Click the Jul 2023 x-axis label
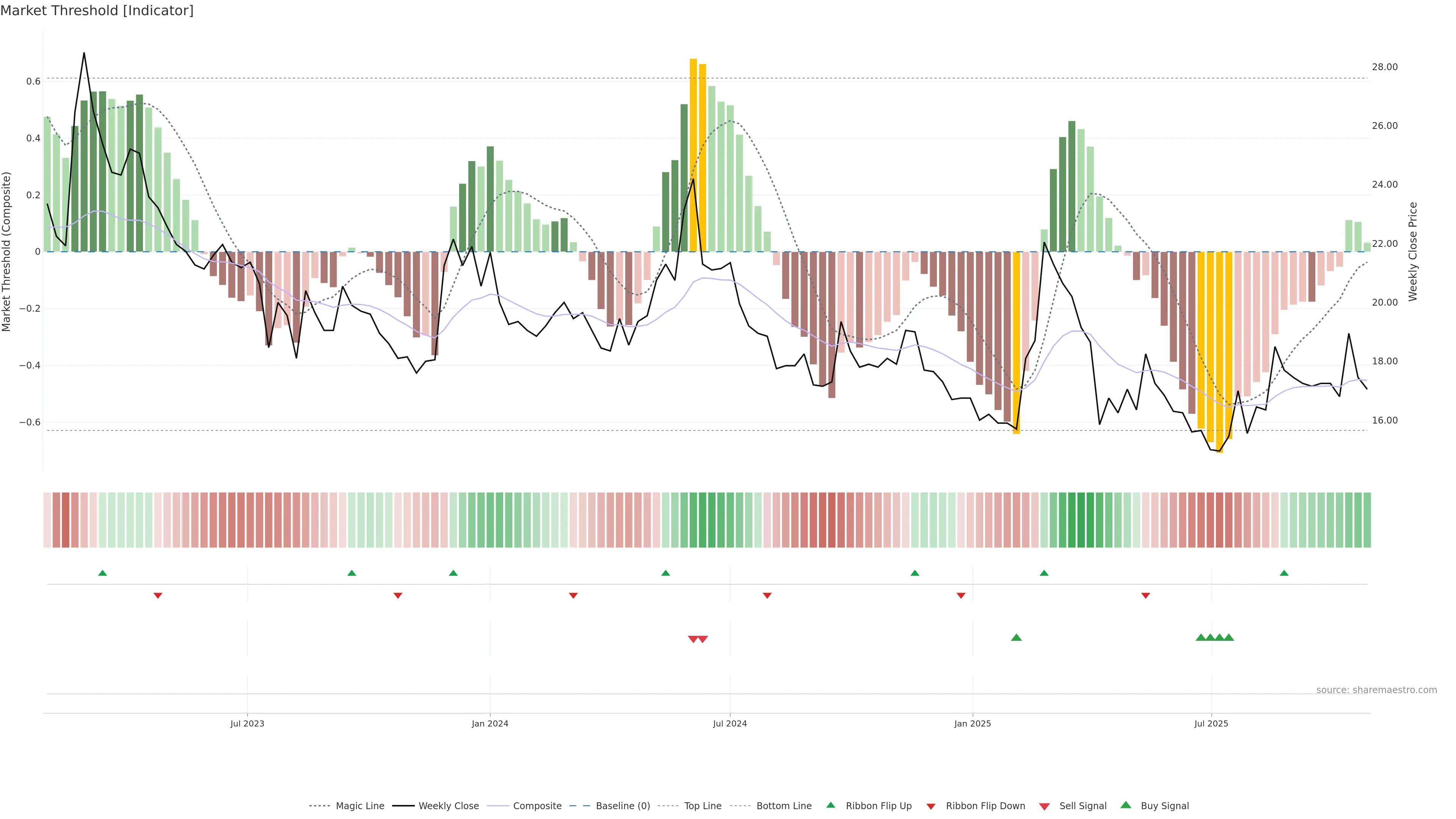The height and width of the screenshot is (819, 1456). (247, 723)
